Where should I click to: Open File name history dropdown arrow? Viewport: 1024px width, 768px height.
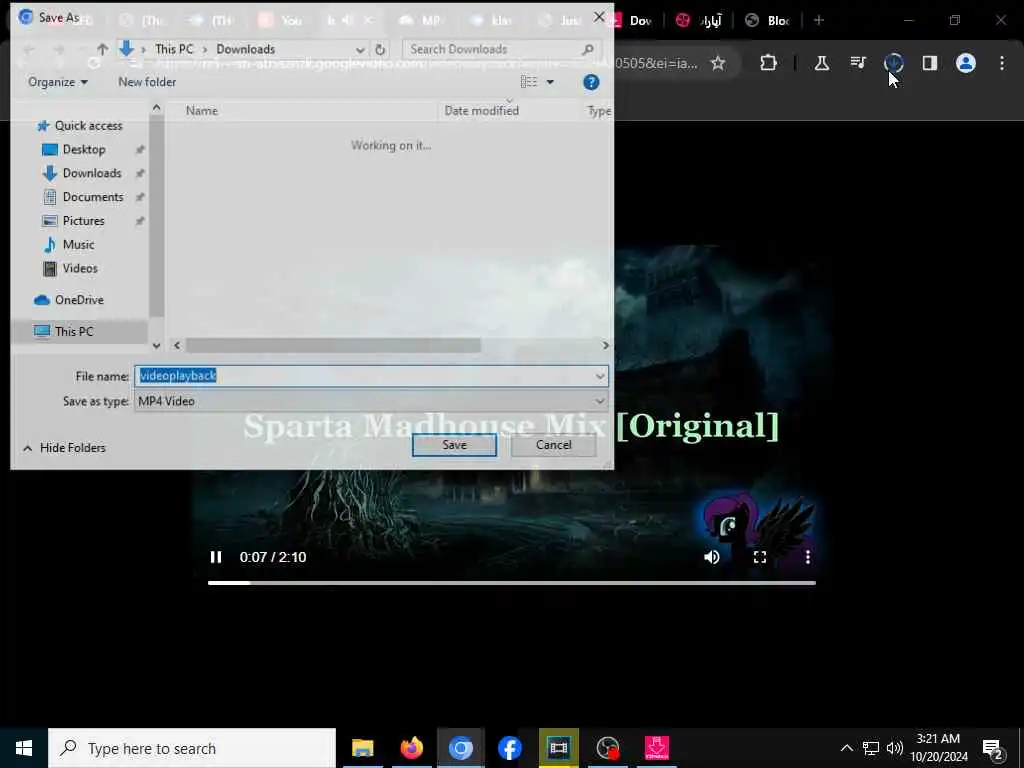coord(600,376)
